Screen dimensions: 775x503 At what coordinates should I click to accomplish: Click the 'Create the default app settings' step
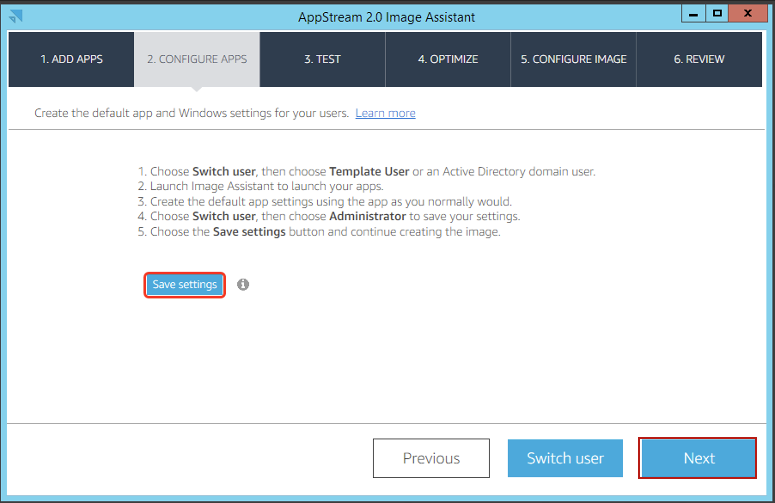(325, 202)
